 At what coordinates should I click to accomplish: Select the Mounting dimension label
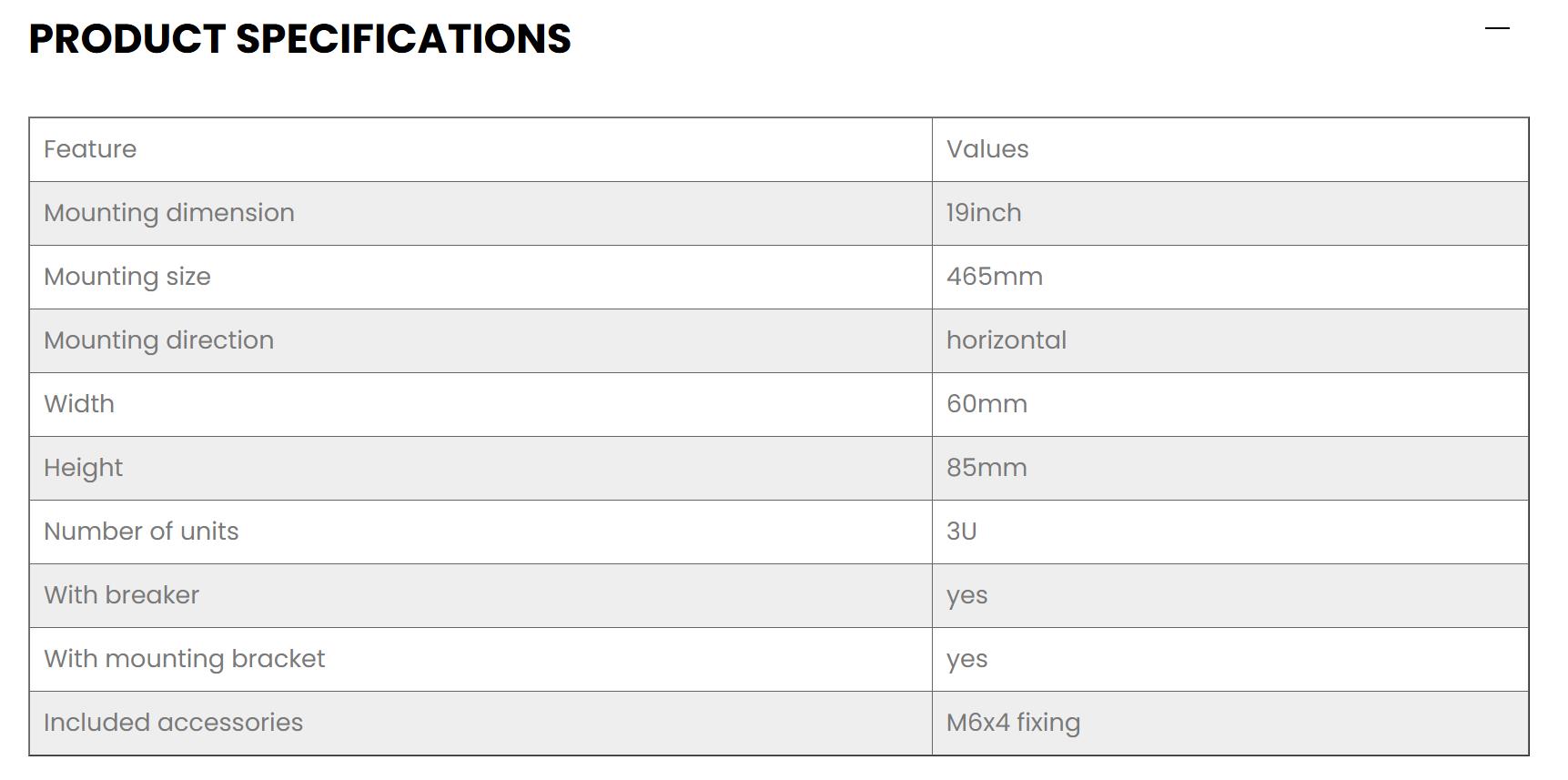pos(169,213)
